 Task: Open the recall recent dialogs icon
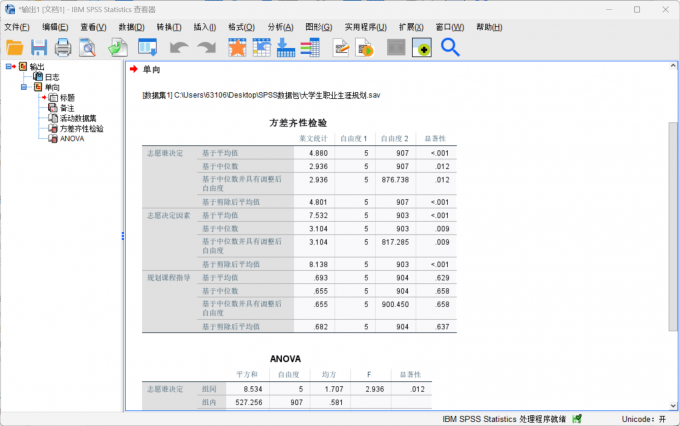click(147, 47)
